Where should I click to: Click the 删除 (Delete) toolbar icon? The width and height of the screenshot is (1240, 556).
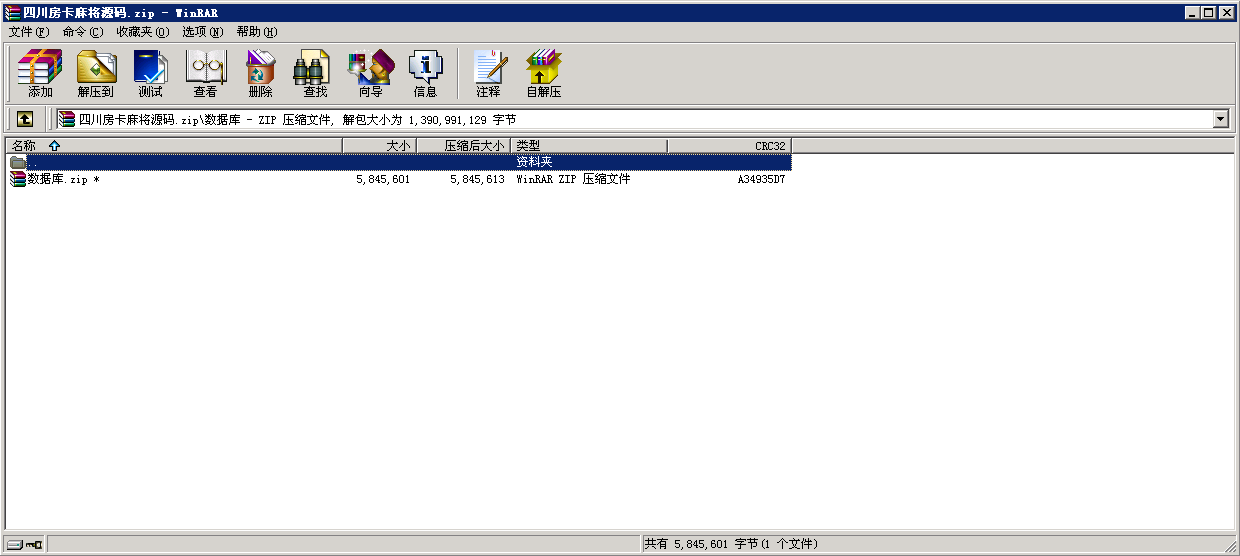[x=260, y=74]
